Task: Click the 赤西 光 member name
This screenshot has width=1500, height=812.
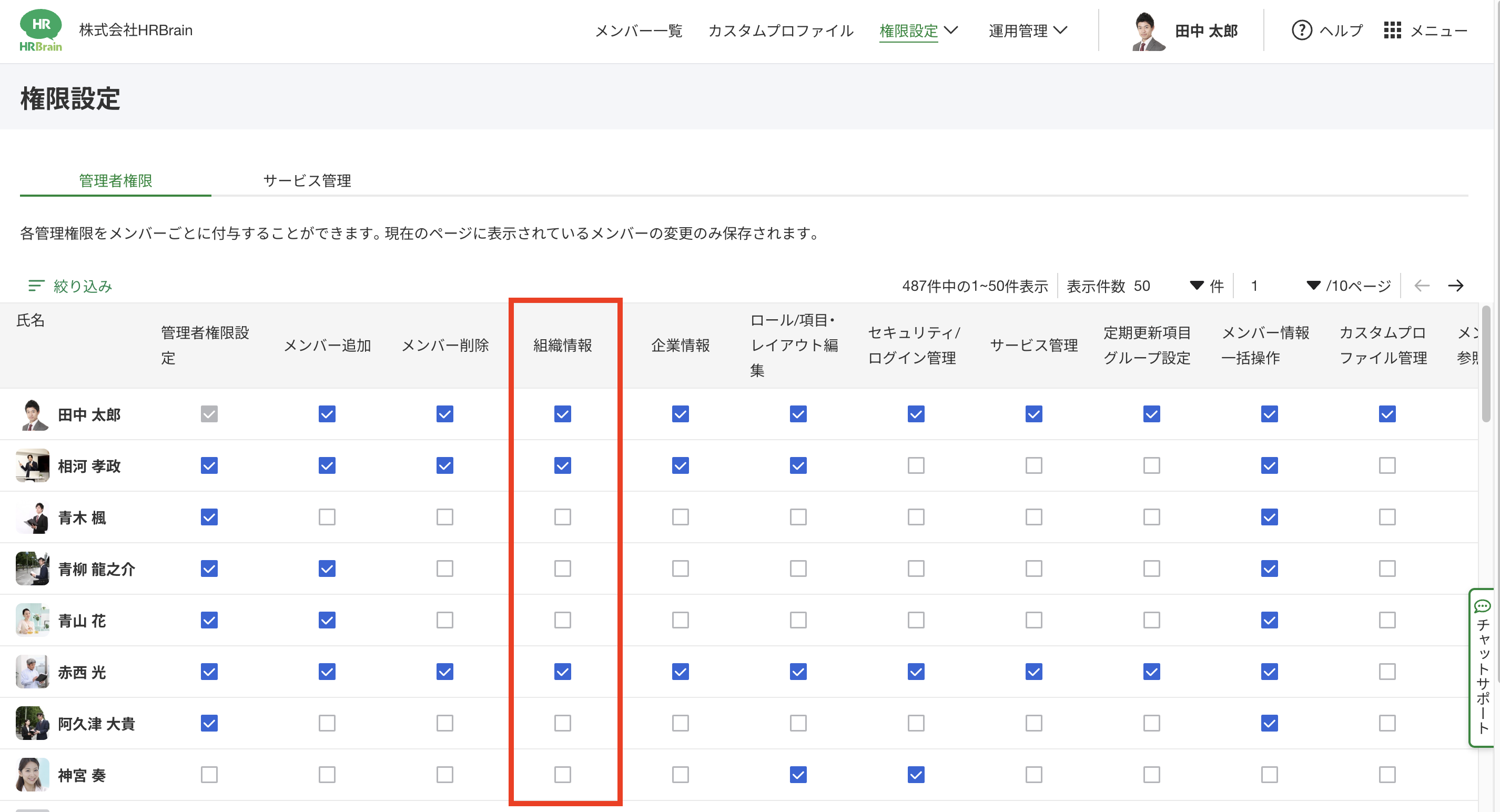Action: pyautogui.click(x=82, y=672)
